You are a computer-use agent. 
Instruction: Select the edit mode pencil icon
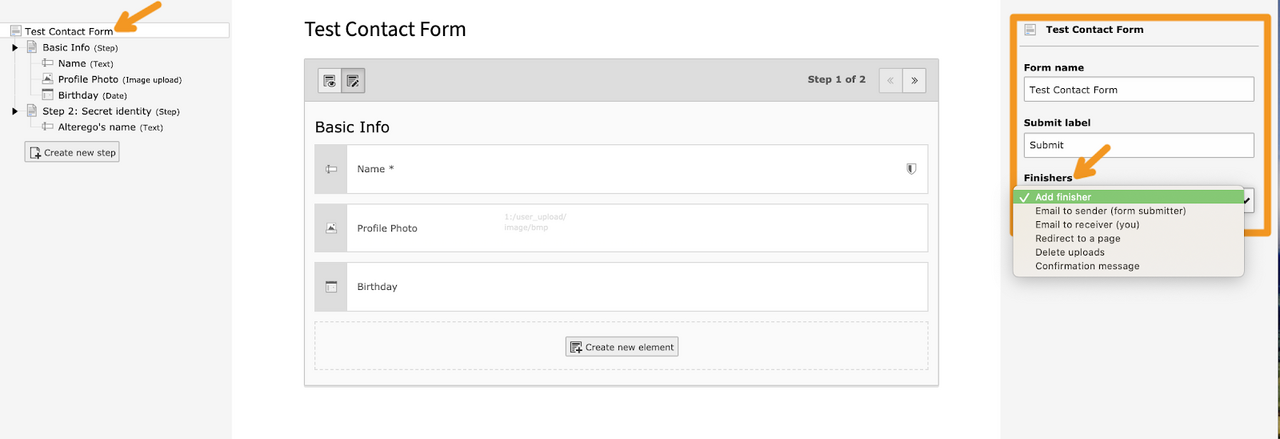point(353,81)
